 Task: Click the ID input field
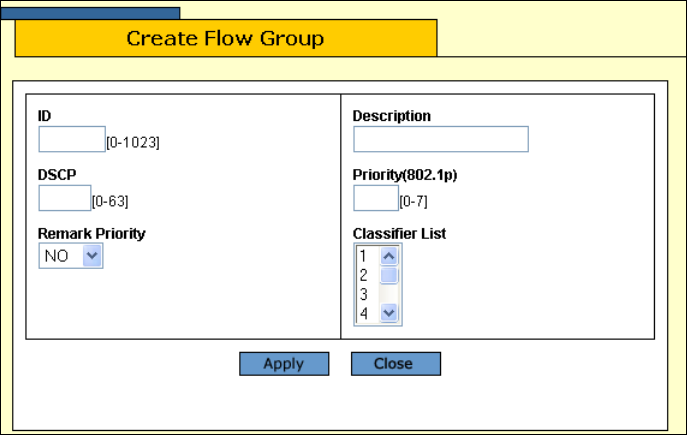(72, 140)
